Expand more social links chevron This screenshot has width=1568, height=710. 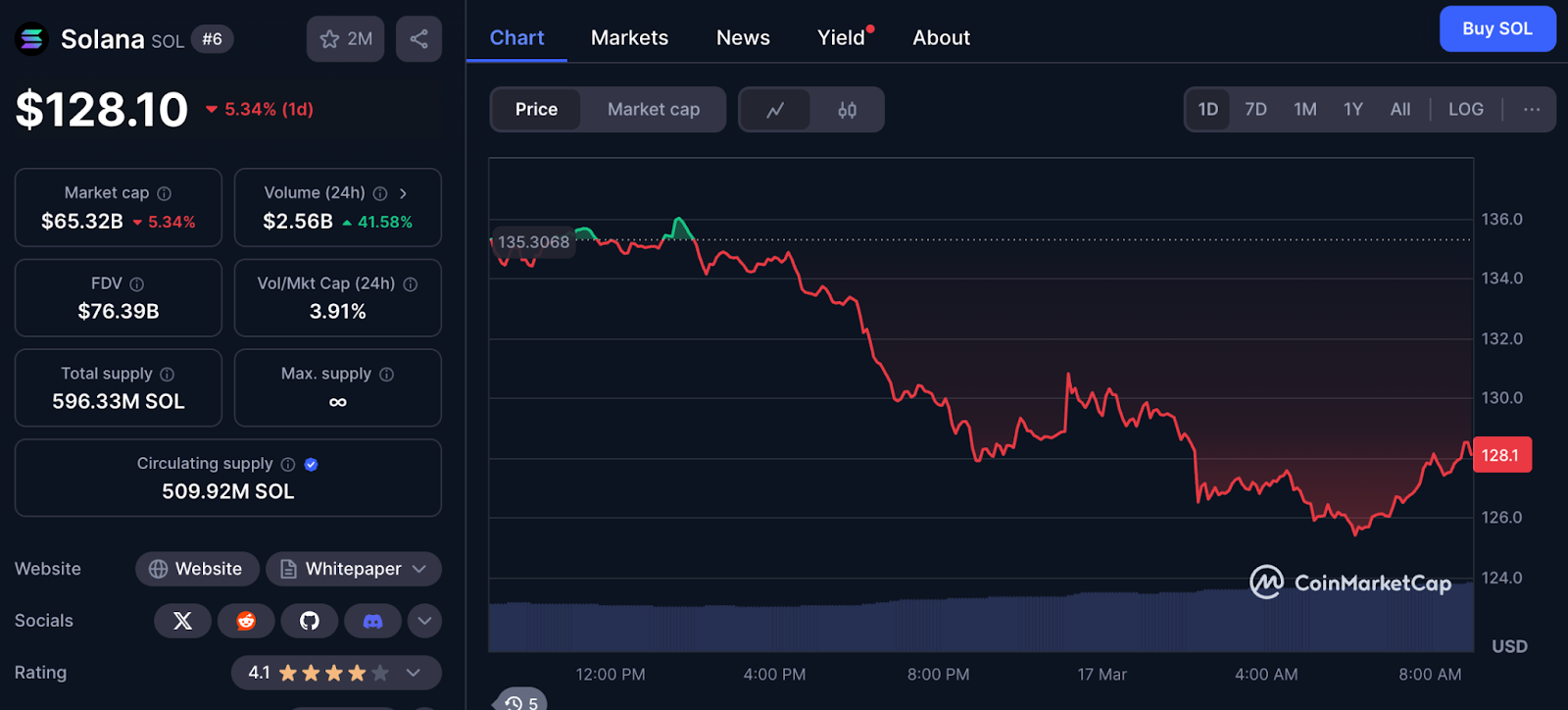pos(424,621)
